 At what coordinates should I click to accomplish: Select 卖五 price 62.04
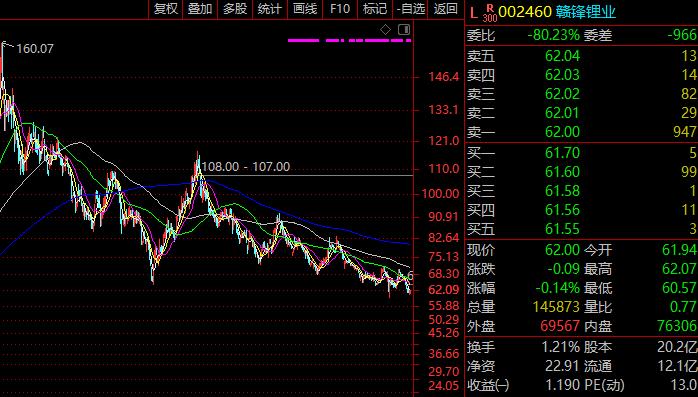click(562, 56)
